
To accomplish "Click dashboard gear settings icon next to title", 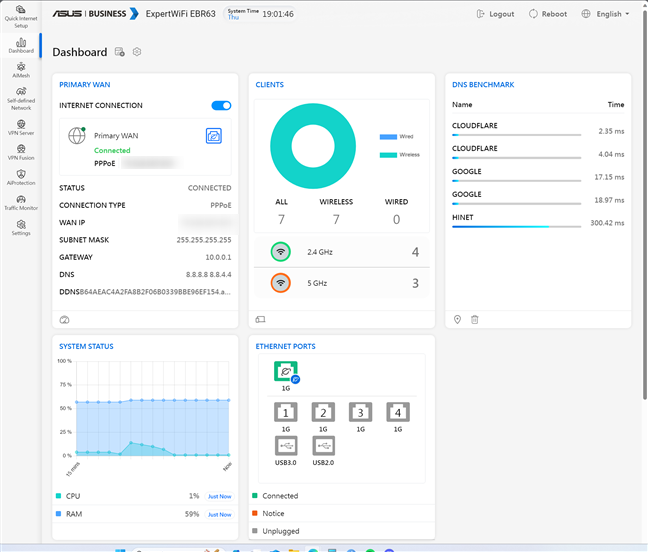I will pyautogui.click(x=137, y=52).
